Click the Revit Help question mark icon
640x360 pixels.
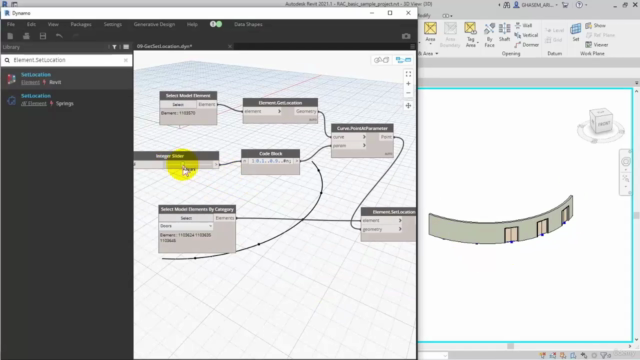pos(579,5)
